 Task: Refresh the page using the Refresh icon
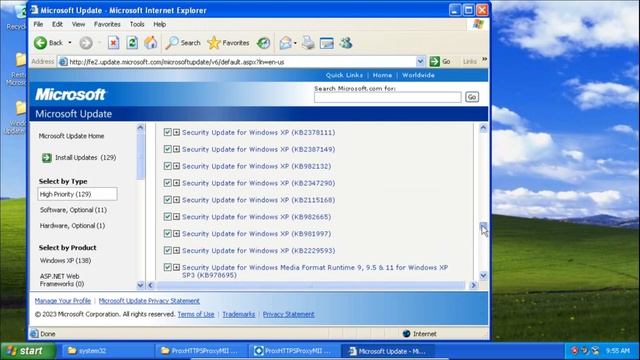(x=132, y=43)
